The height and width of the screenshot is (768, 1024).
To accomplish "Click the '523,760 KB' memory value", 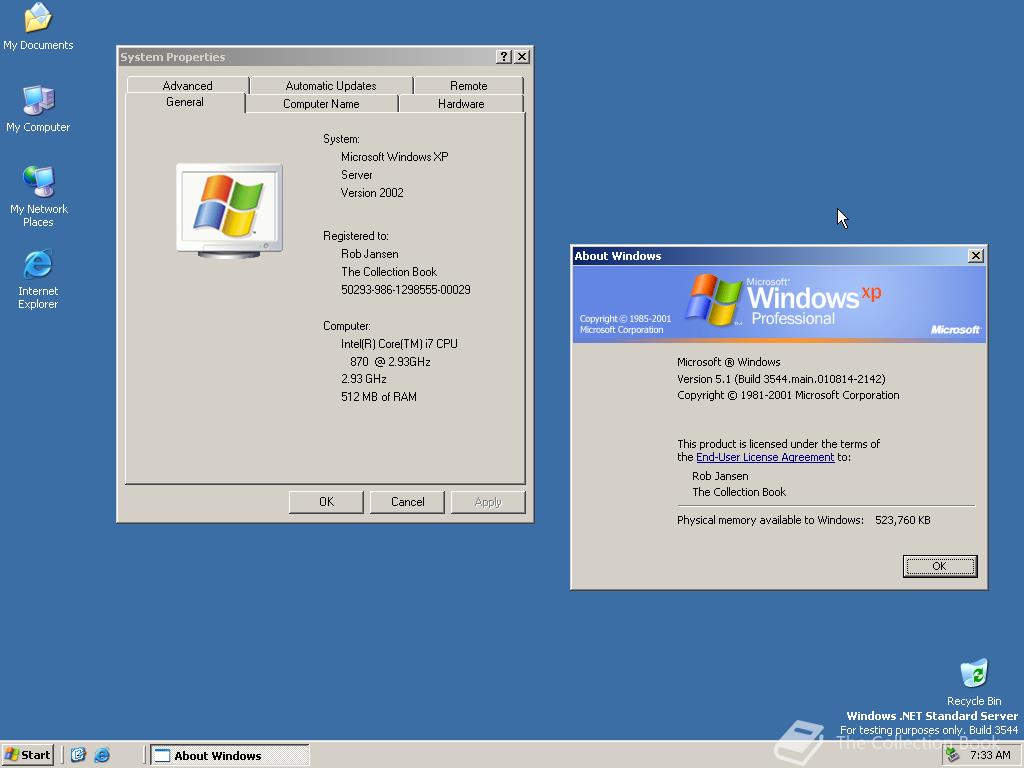I will (x=903, y=520).
